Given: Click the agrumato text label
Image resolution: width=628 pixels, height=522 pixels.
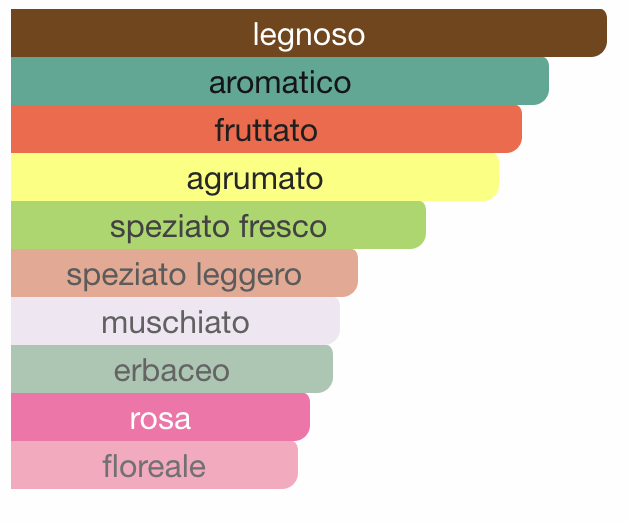Looking at the screenshot, I should [x=255, y=180].
